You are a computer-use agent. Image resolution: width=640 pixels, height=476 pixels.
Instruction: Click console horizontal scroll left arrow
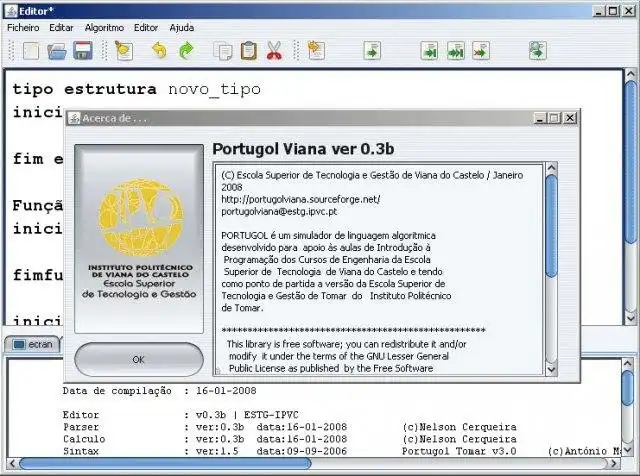coord(12,463)
